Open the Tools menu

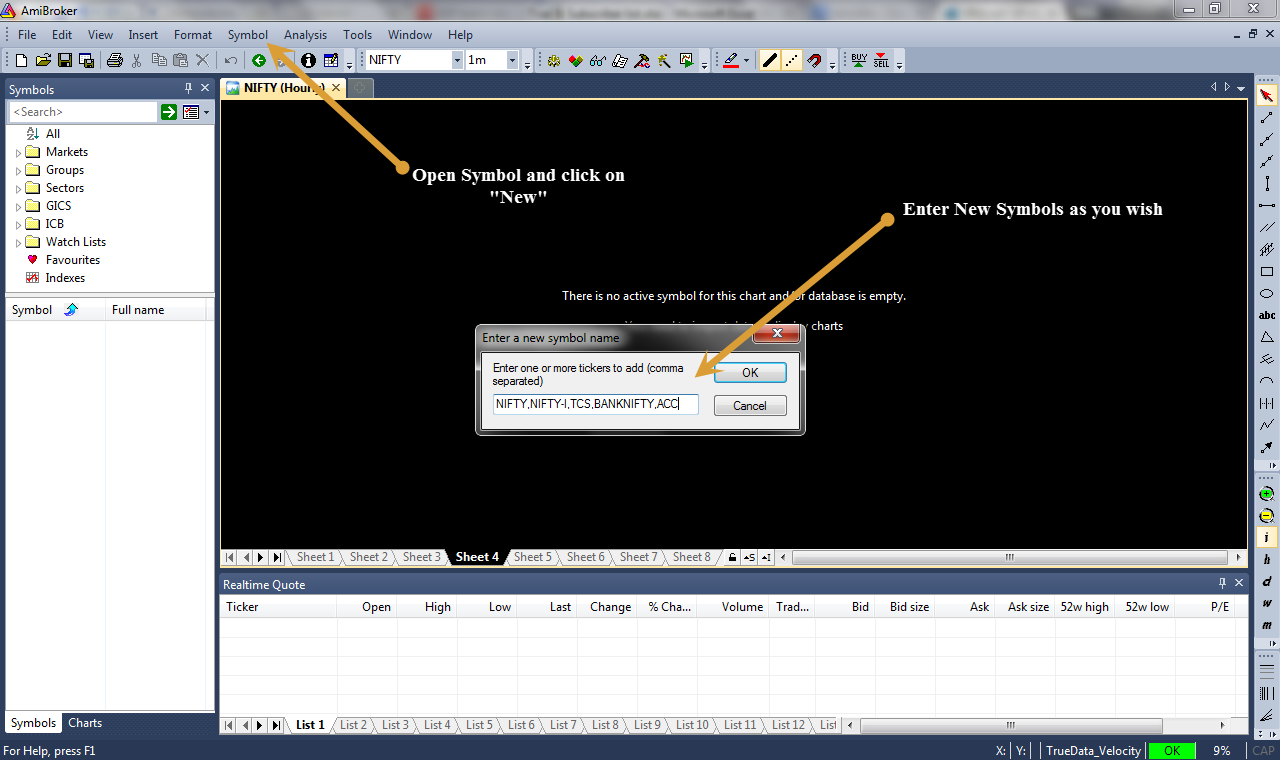[357, 35]
